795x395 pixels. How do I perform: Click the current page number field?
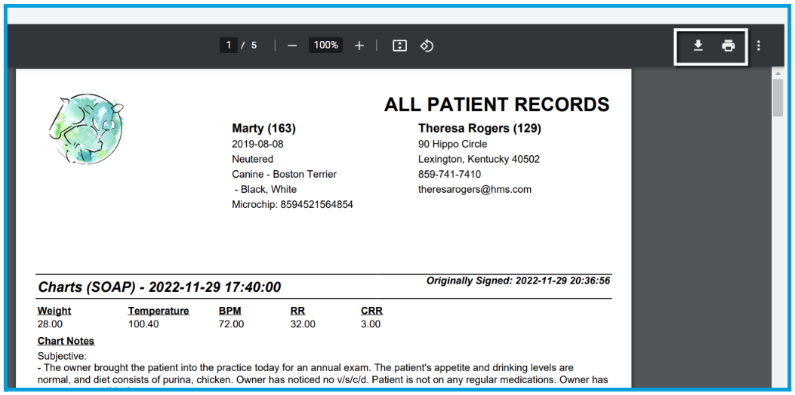point(229,45)
